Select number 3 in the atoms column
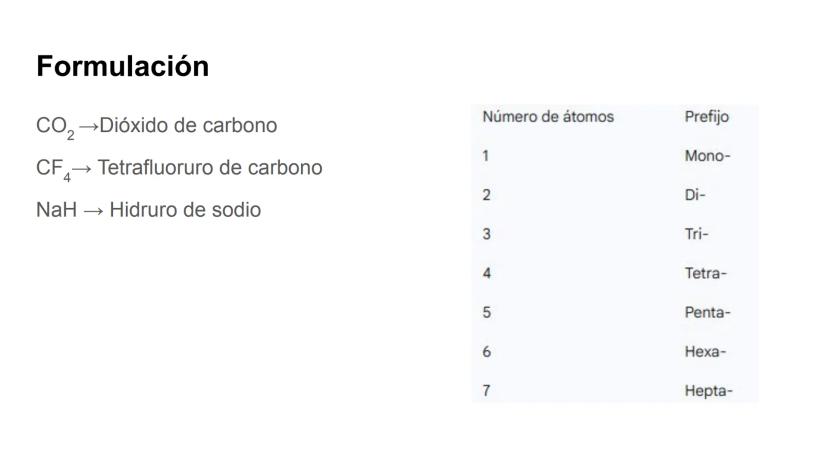Screen dimensions: 828x466 point(486,234)
